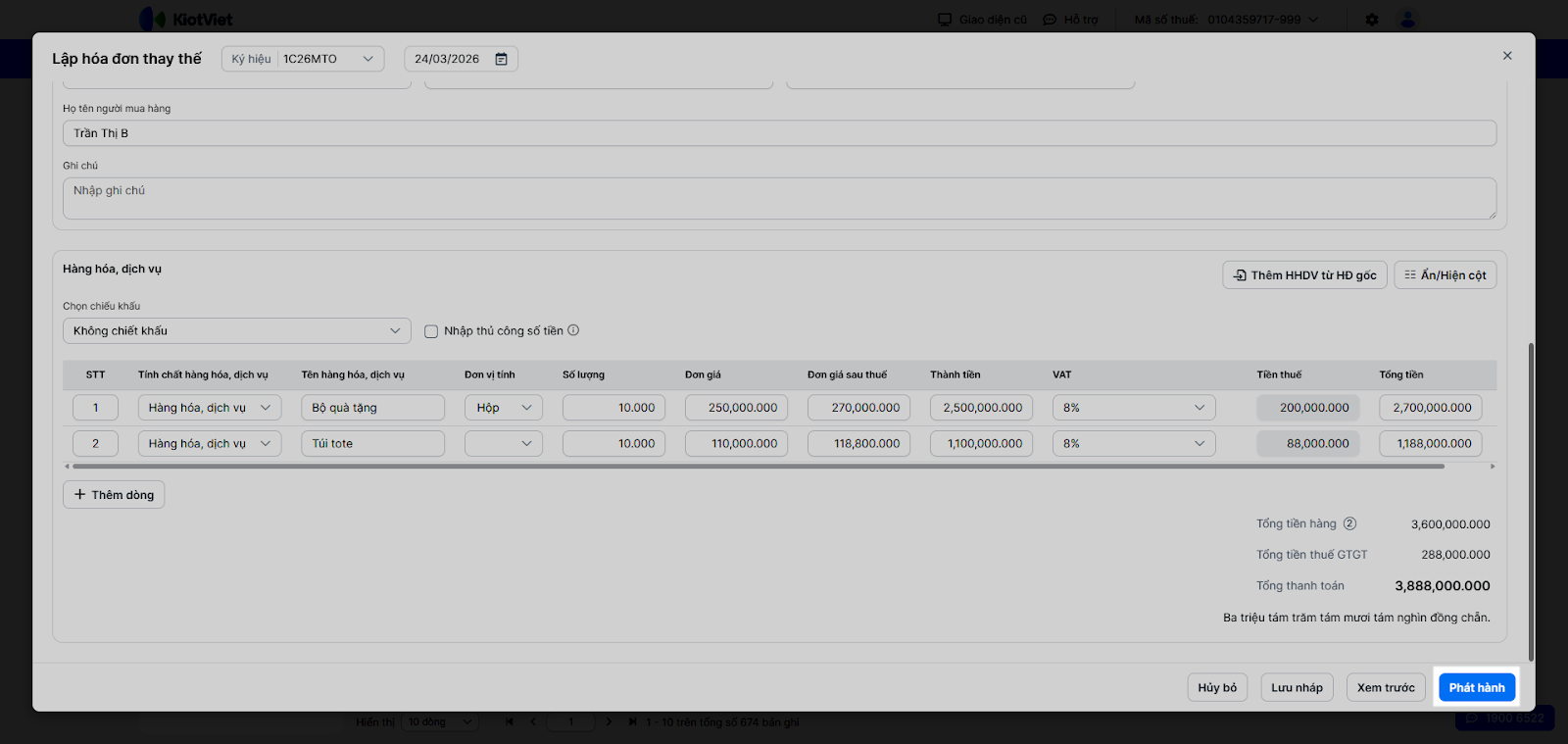
Task: Enable Nhập thủ công số tiền checkbox
Action: click(x=431, y=331)
